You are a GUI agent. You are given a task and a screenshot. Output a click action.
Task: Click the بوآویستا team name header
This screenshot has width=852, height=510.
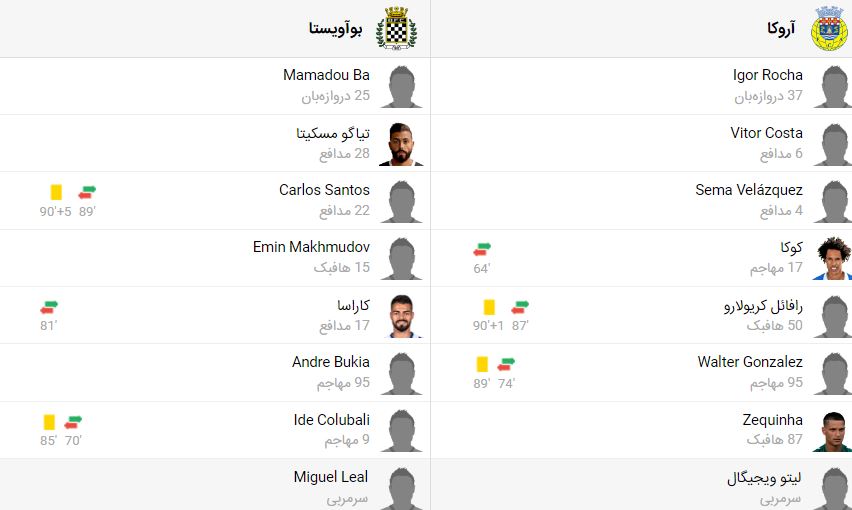[x=336, y=29]
